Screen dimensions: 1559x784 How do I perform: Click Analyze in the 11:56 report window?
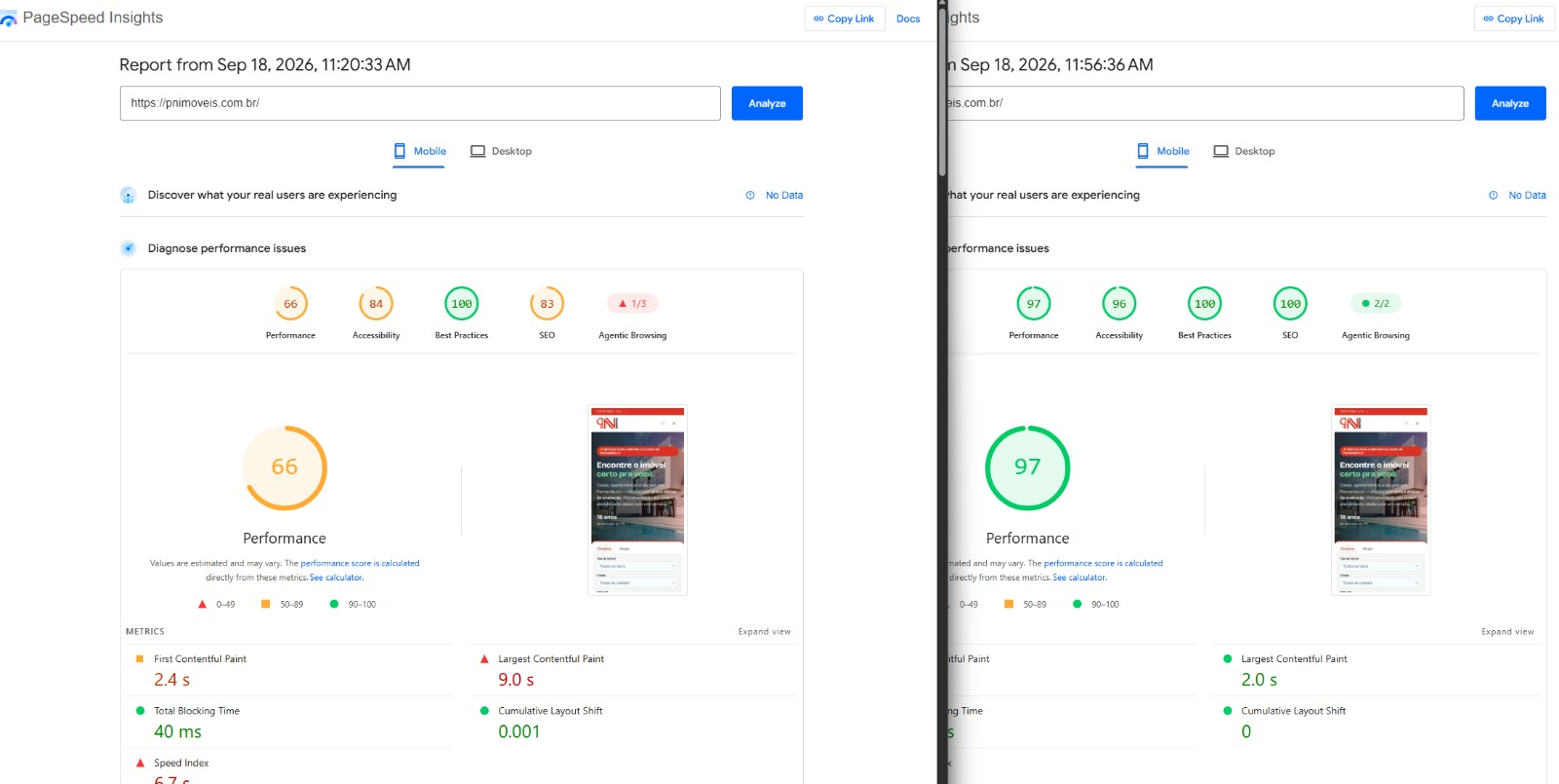[x=1510, y=103]
